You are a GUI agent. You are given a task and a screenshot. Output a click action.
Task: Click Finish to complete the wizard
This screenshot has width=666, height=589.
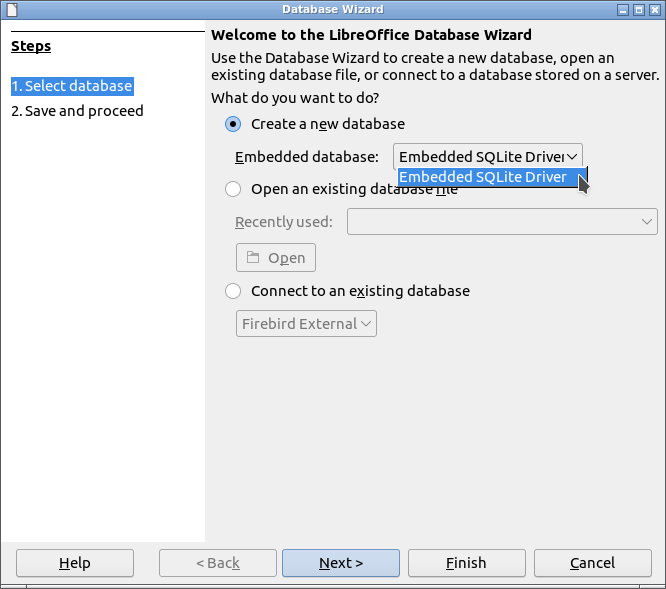467,563
